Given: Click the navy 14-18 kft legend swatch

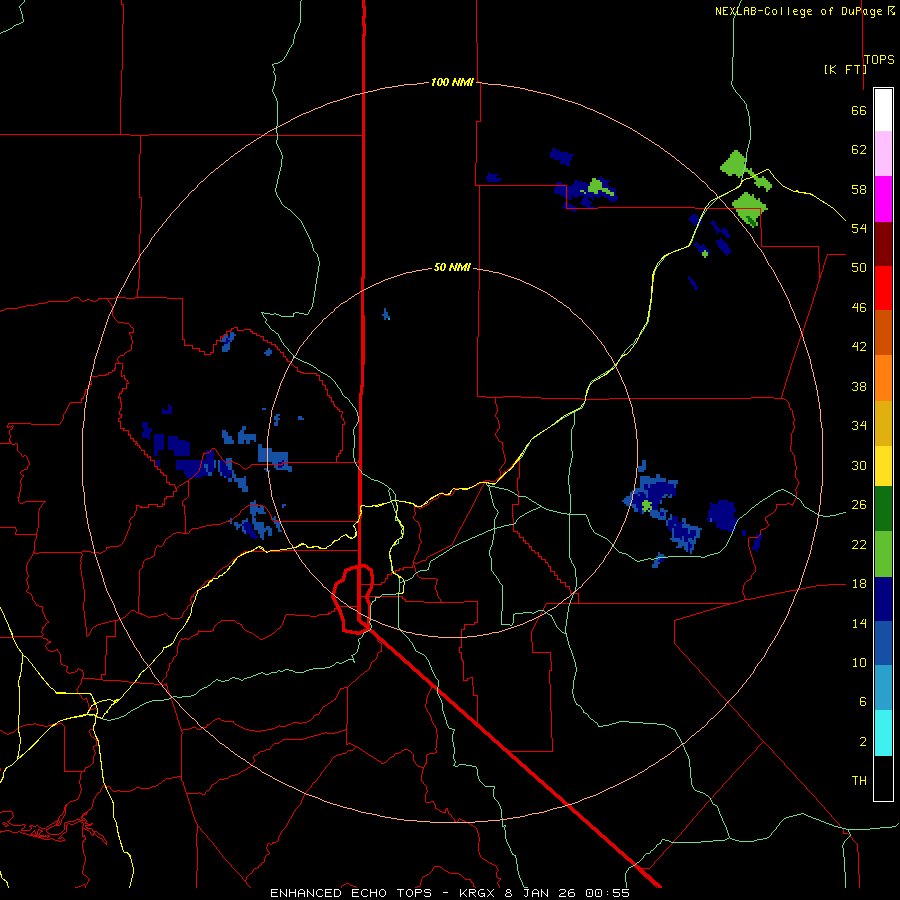Looking at the screenshot, I should click(x=883, y=599).
